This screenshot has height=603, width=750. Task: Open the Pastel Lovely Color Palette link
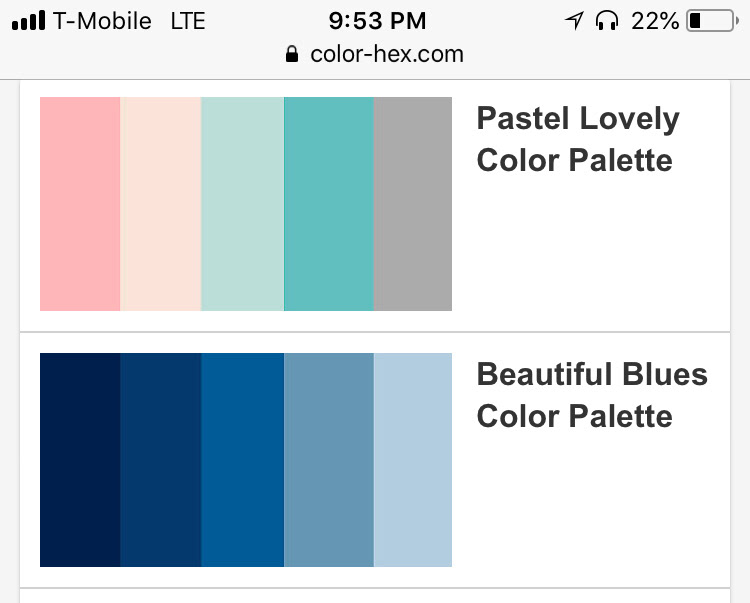coord(578,139)
